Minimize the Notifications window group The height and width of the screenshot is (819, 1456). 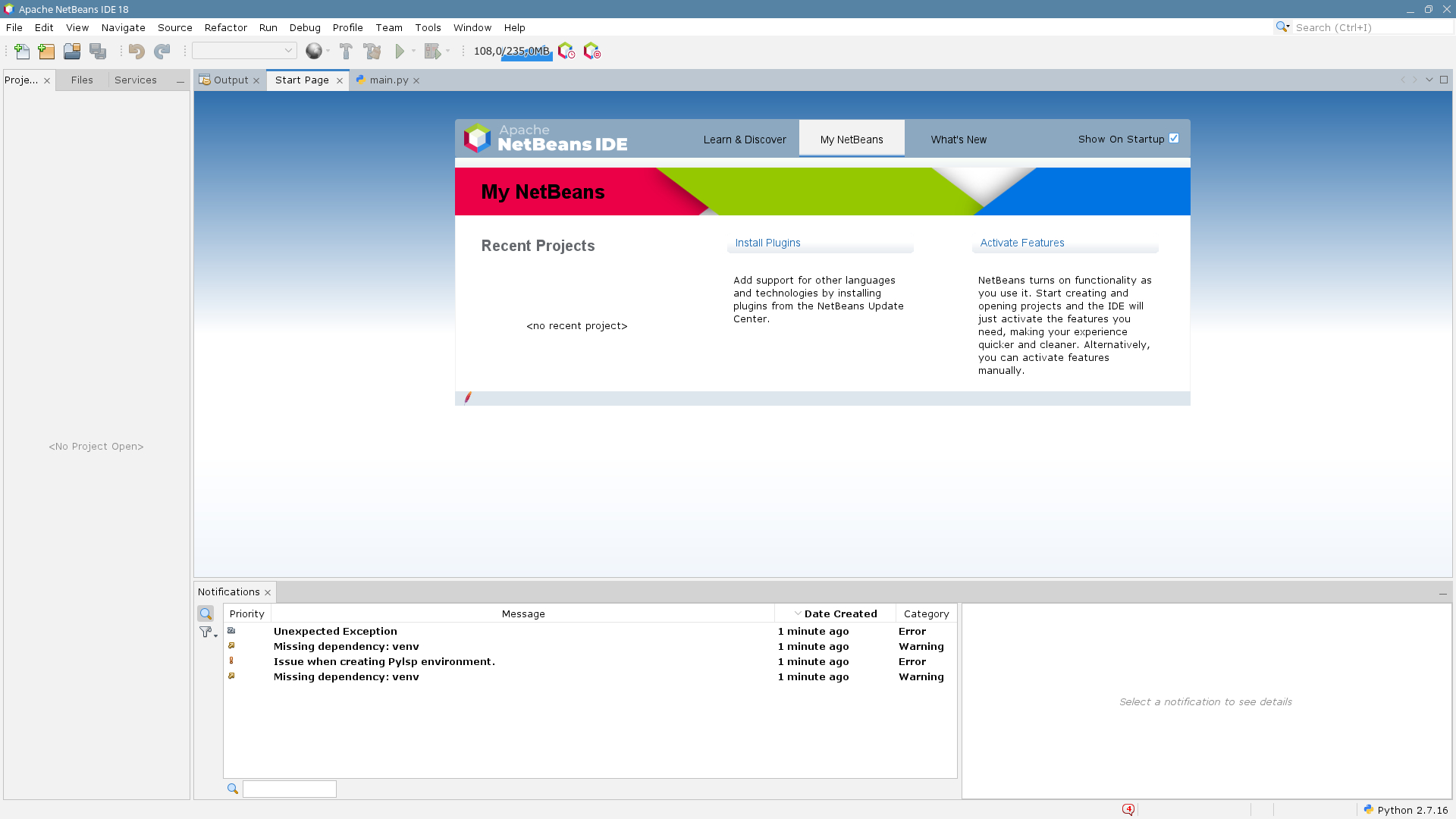coord(1443,593)
